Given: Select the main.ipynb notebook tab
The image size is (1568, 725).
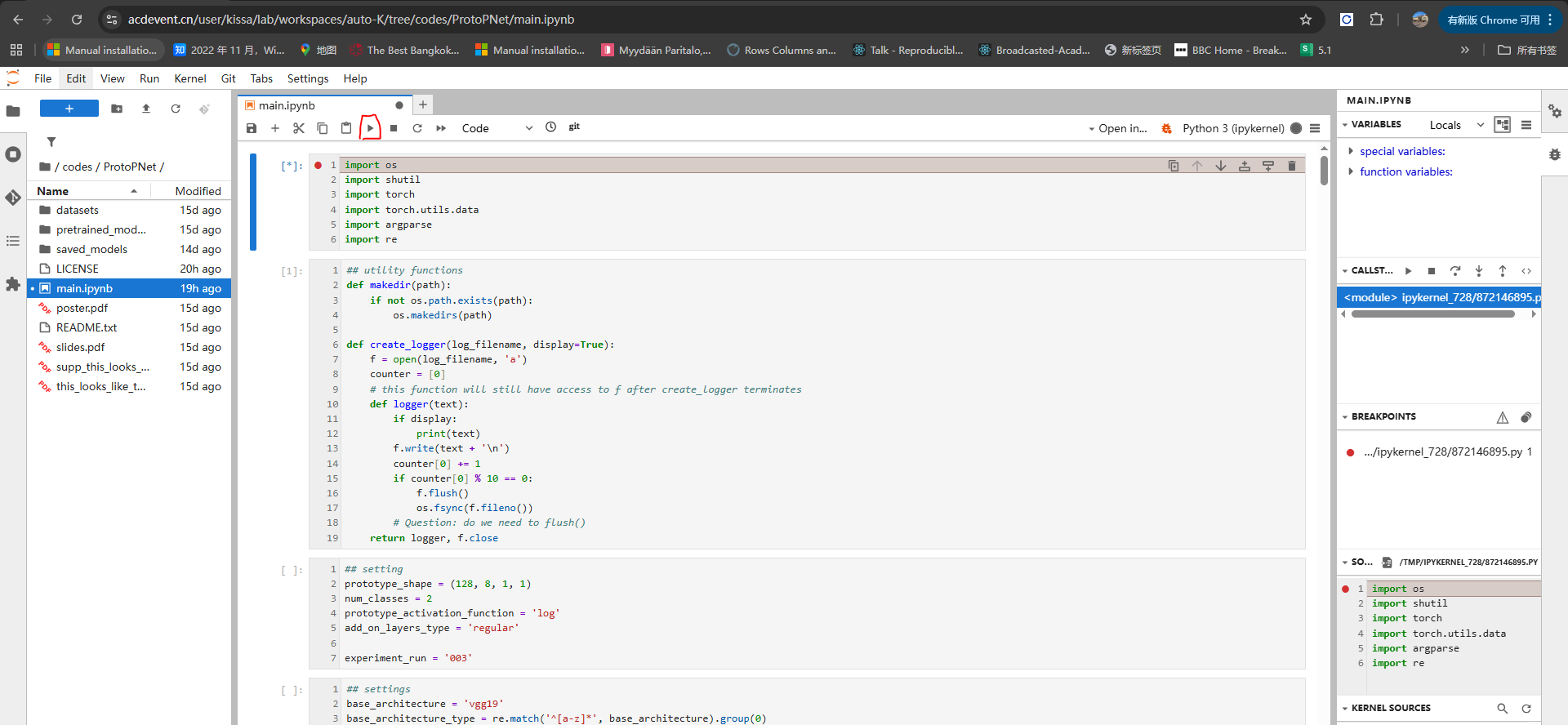Looking at the screenshot, I should click(x=287, y=105).
